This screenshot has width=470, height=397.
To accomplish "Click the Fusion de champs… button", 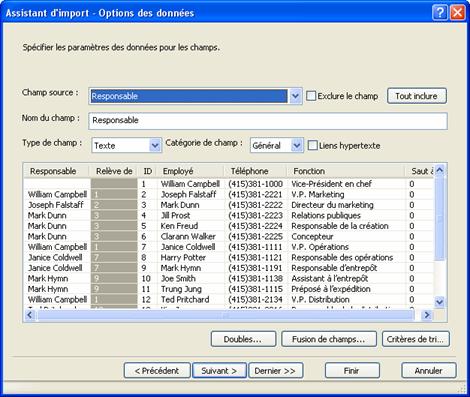I will (329, 339).
